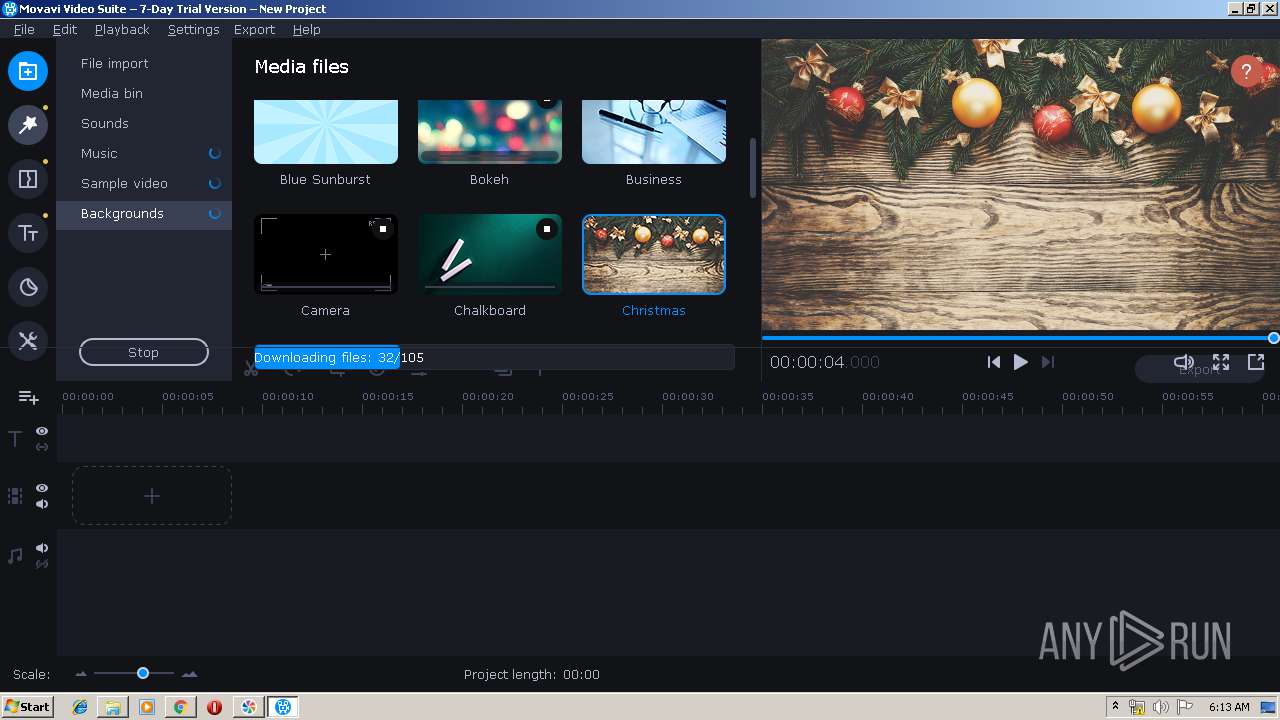Stop the Chalkboard background download
The image size is (1280, 720).
pyautogui.click(x=546, y=229)
